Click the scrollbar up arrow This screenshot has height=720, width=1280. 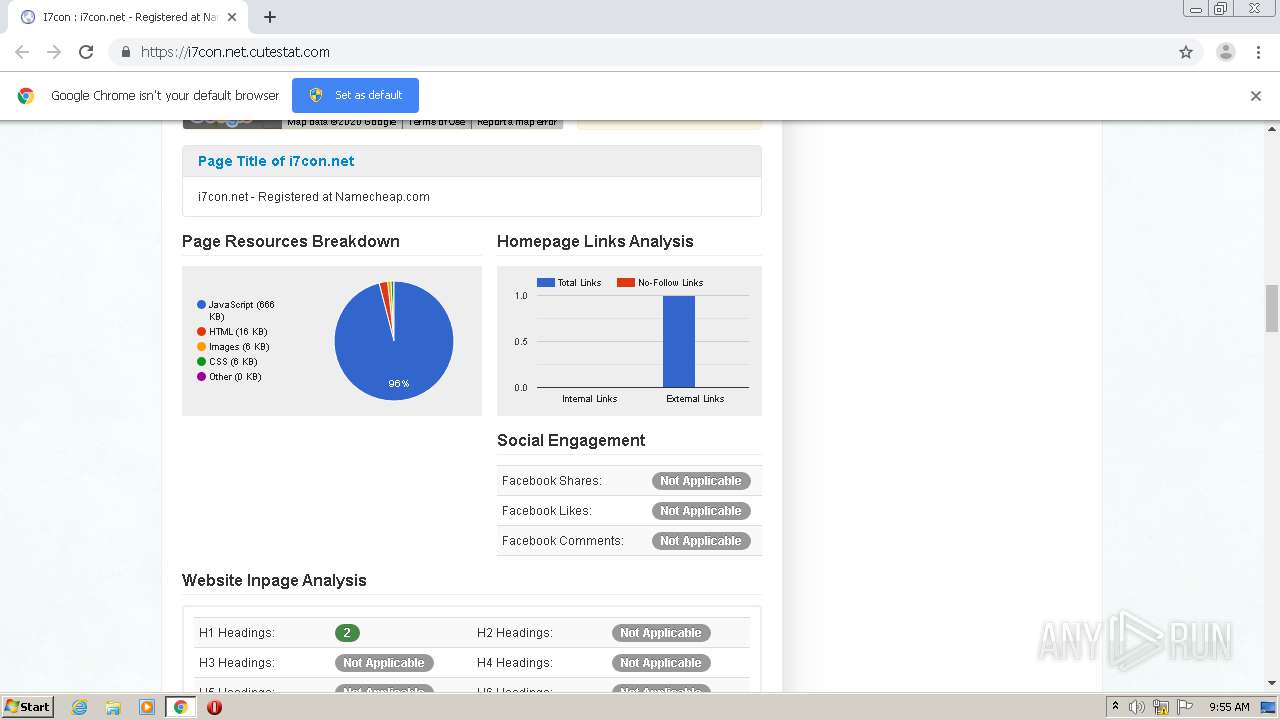1272,129
